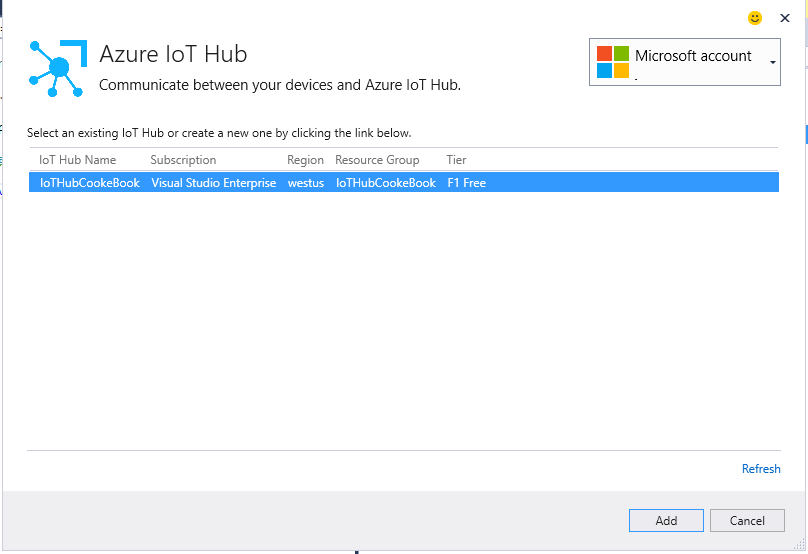Close the Azure IoT Hub dialog
808x554 pixels.
click(x=785, y=18)
